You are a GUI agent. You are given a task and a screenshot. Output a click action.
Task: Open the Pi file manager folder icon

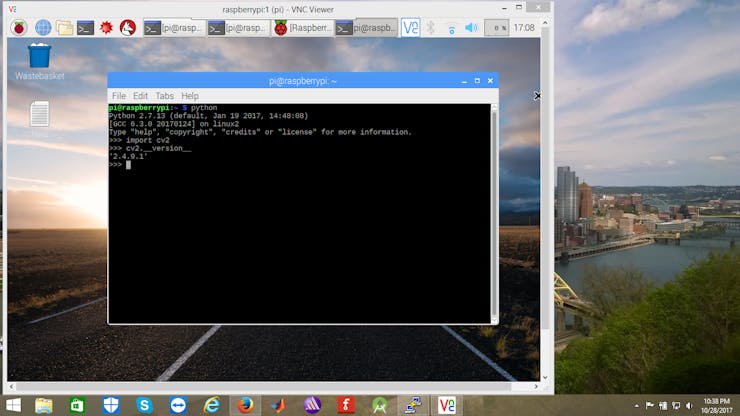click(x=65, y=28)
